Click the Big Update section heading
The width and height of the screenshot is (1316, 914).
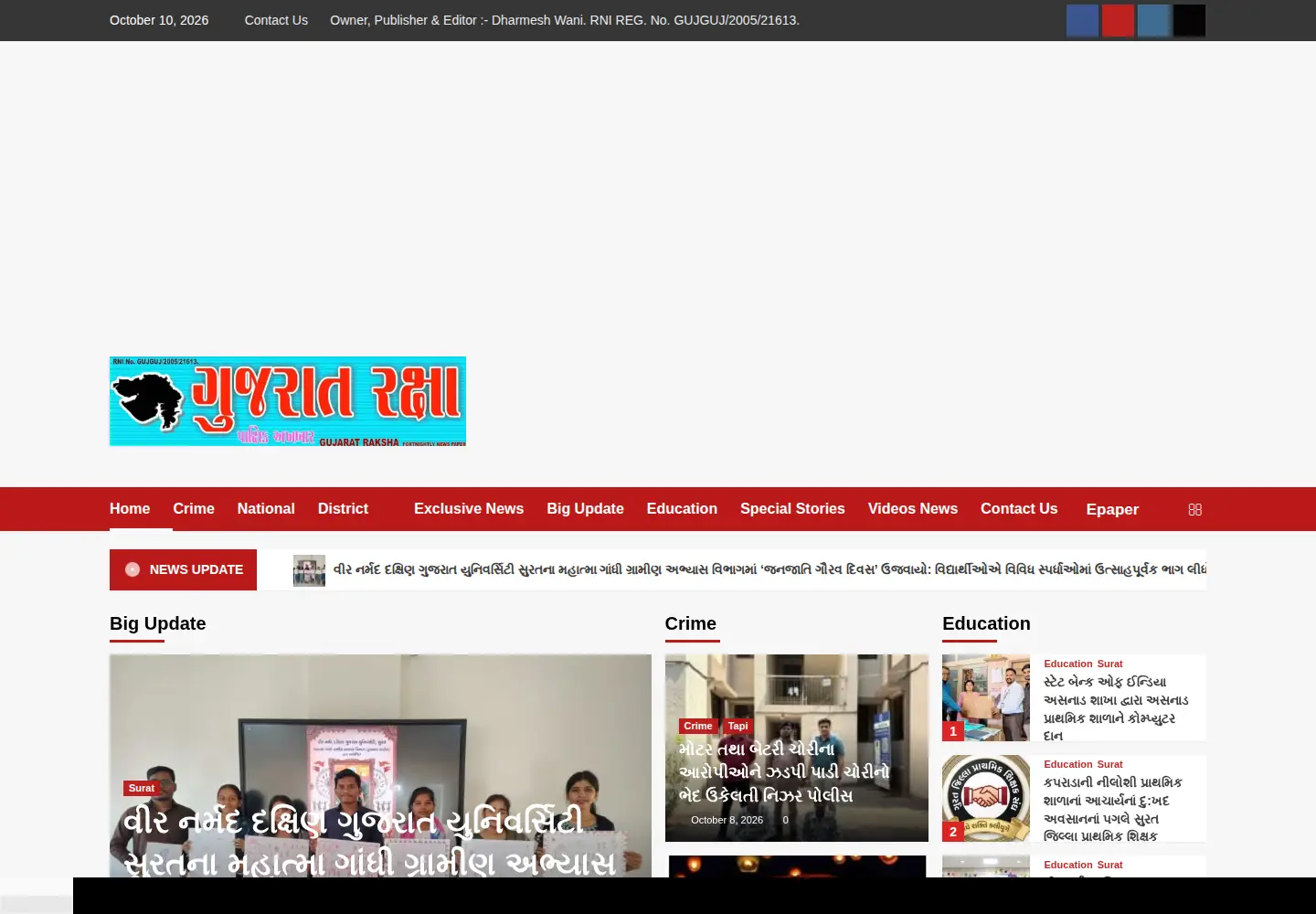(x=157, y=623)
